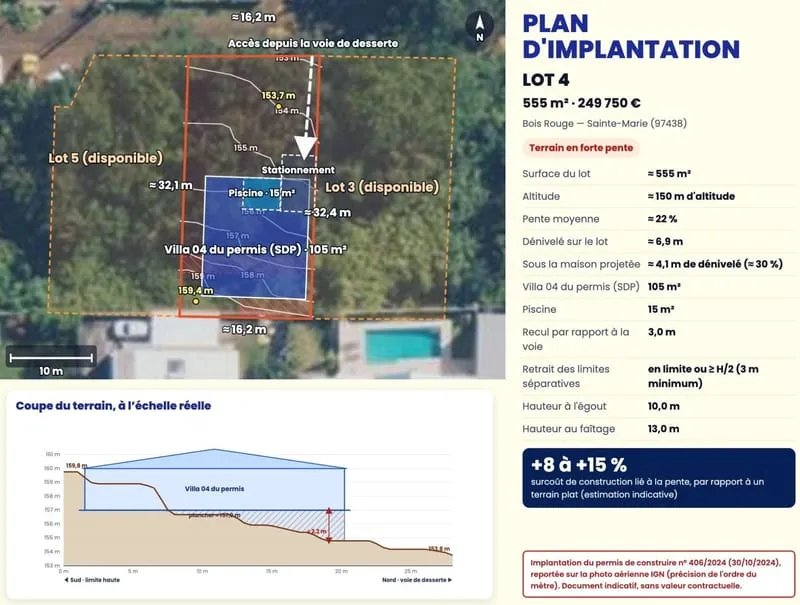This screenshot has height=605, width=800.
Task: Click the north compass icon on the map
Action: pyautogui.click(x=480, y=26)
